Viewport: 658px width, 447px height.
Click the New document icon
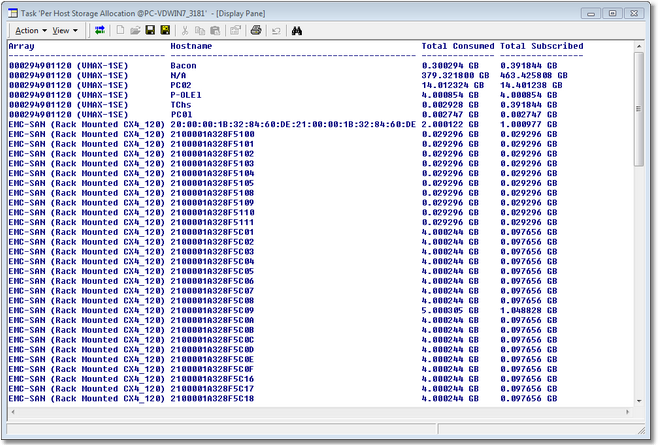click(x=120, y=30)
